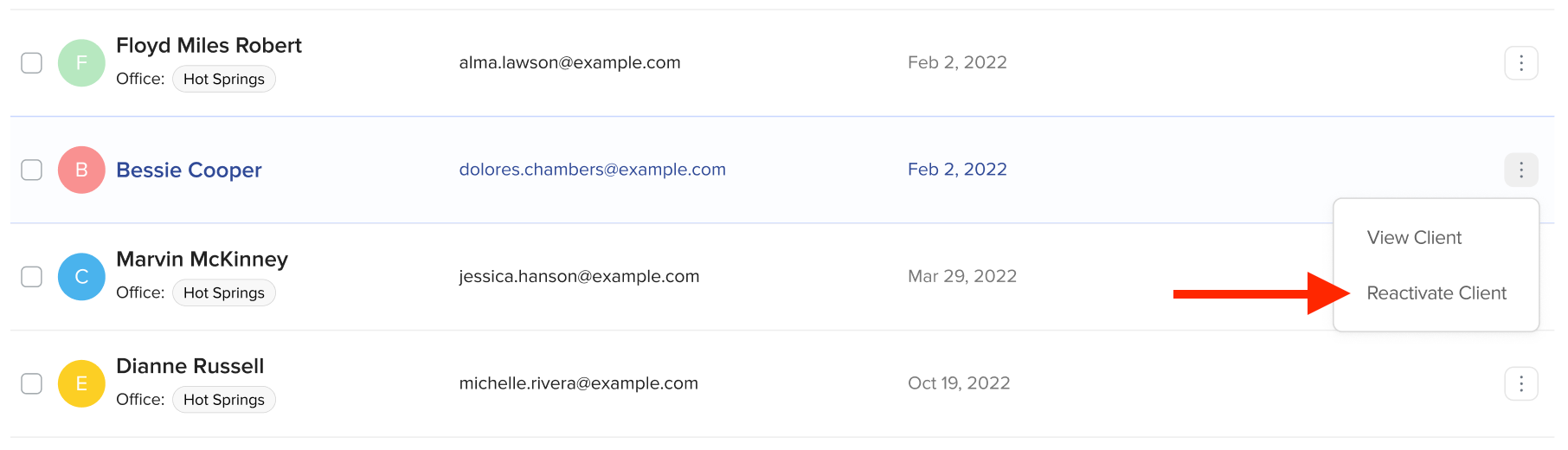The image size is (1568, 450).
Task: Check the Marvin McKinney row checkbox
Action: pos(32,277)
